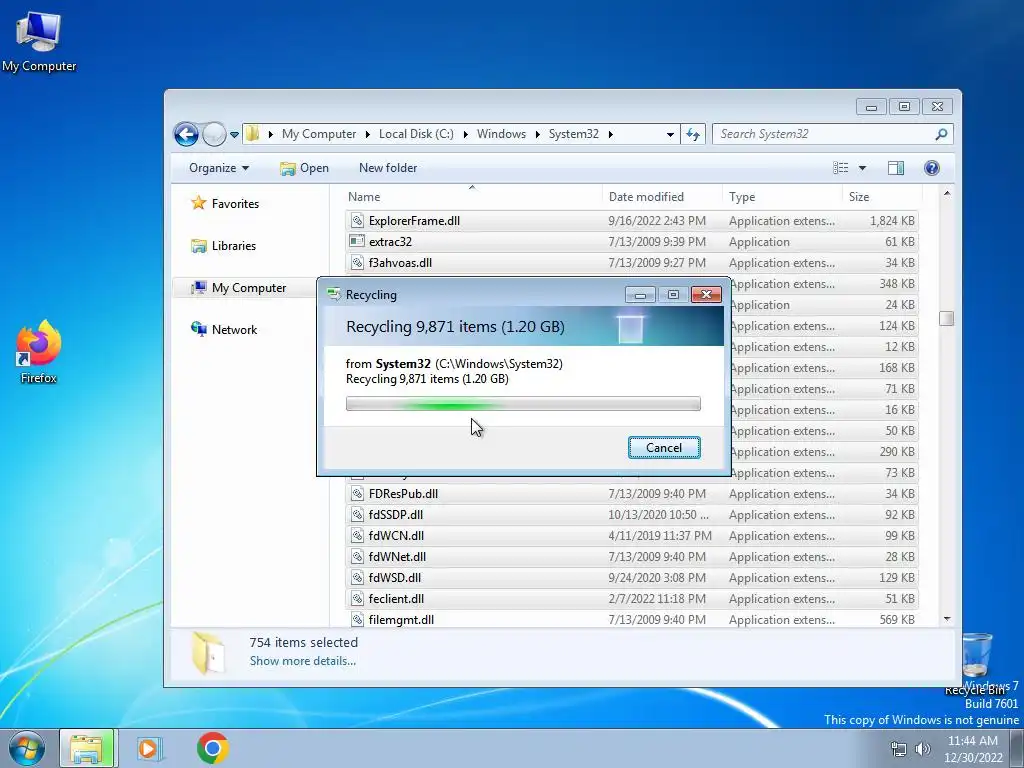The height and width of the screenshot is (768, 1024).
Task: Sort by Type column header
Action: [x=782, y=197]
